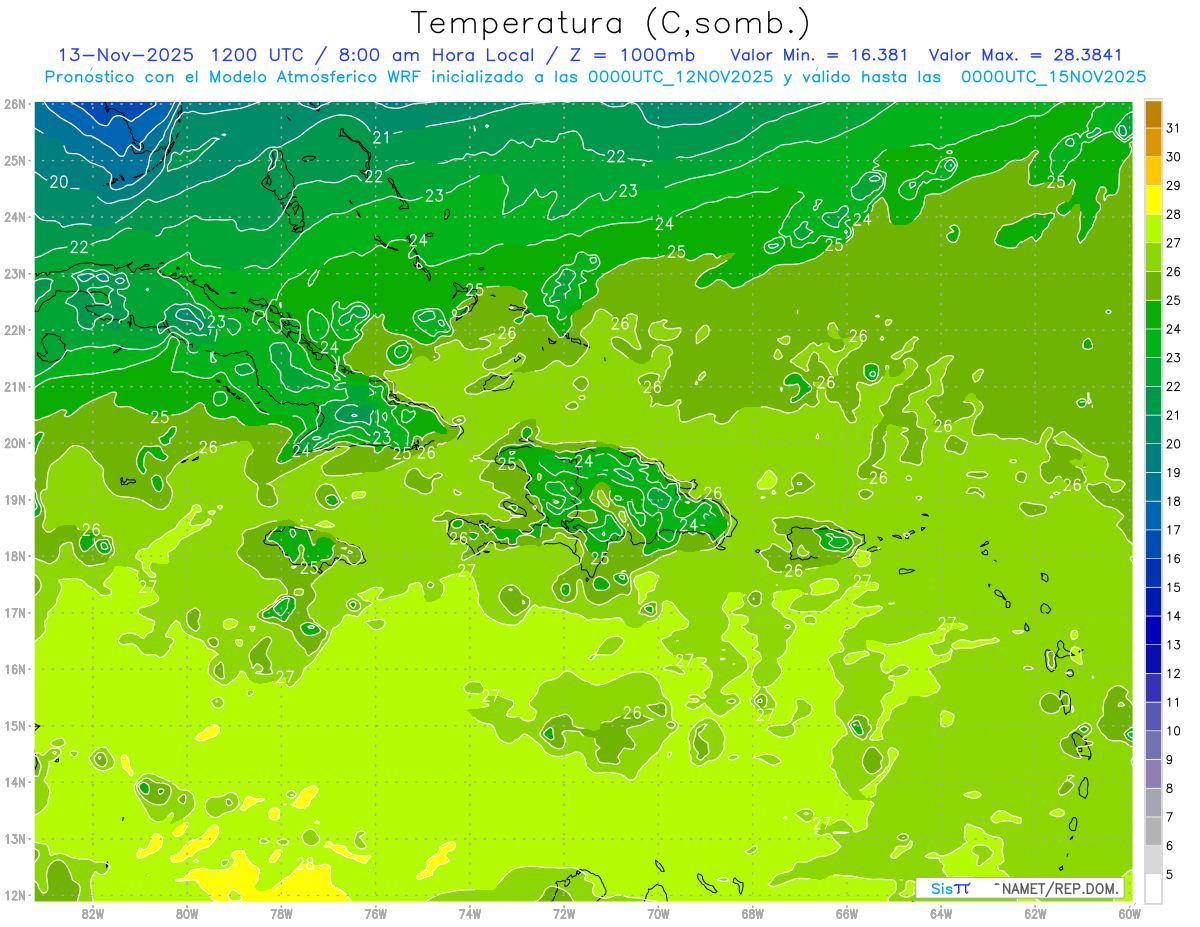Click the 5 label on the color scale

[1171, 874]
